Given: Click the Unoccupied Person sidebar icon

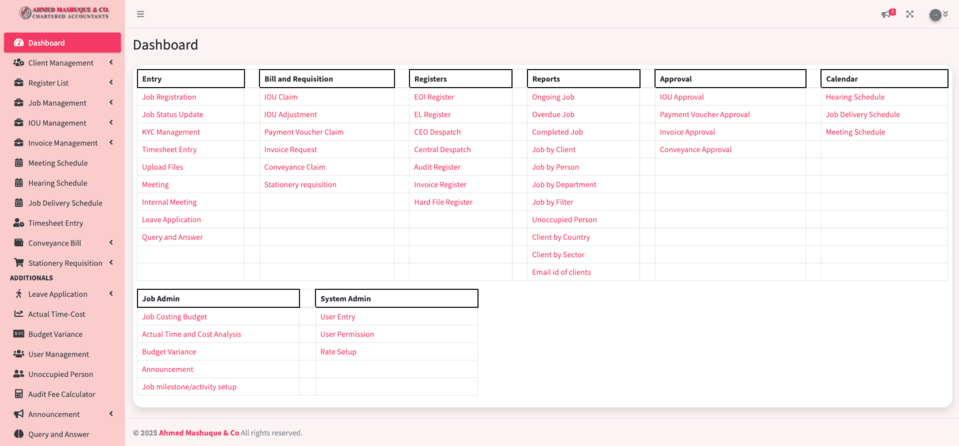Looking at the screenshot, I should tap(18, 374).
